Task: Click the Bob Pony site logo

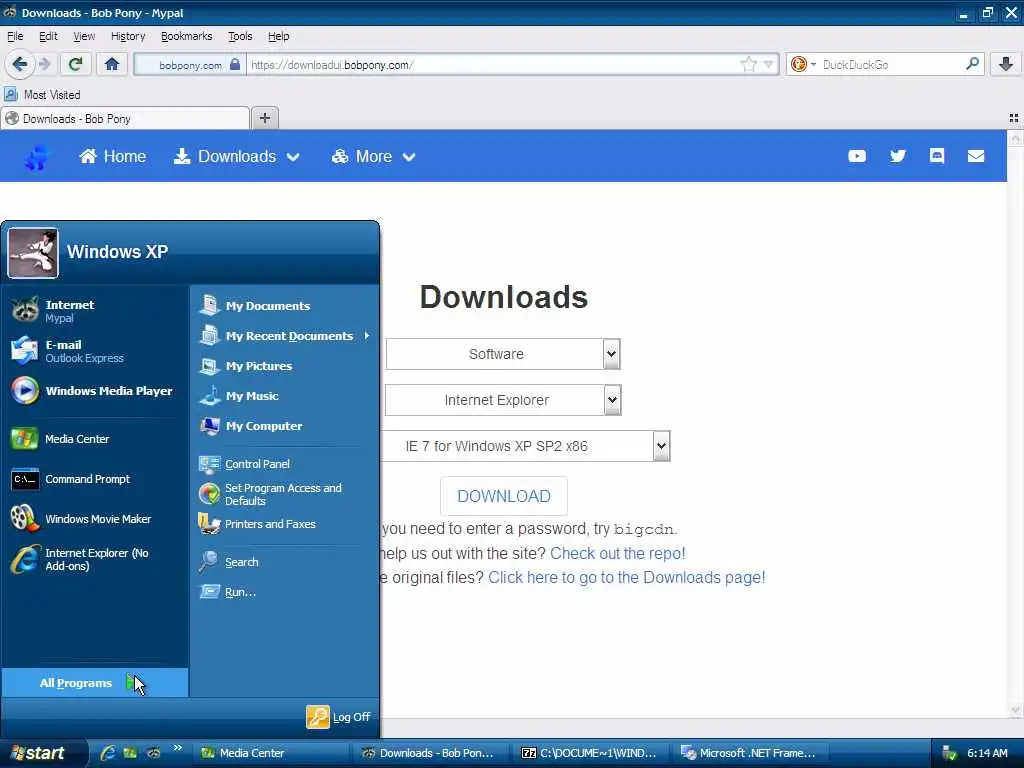Action: point(37,157)
